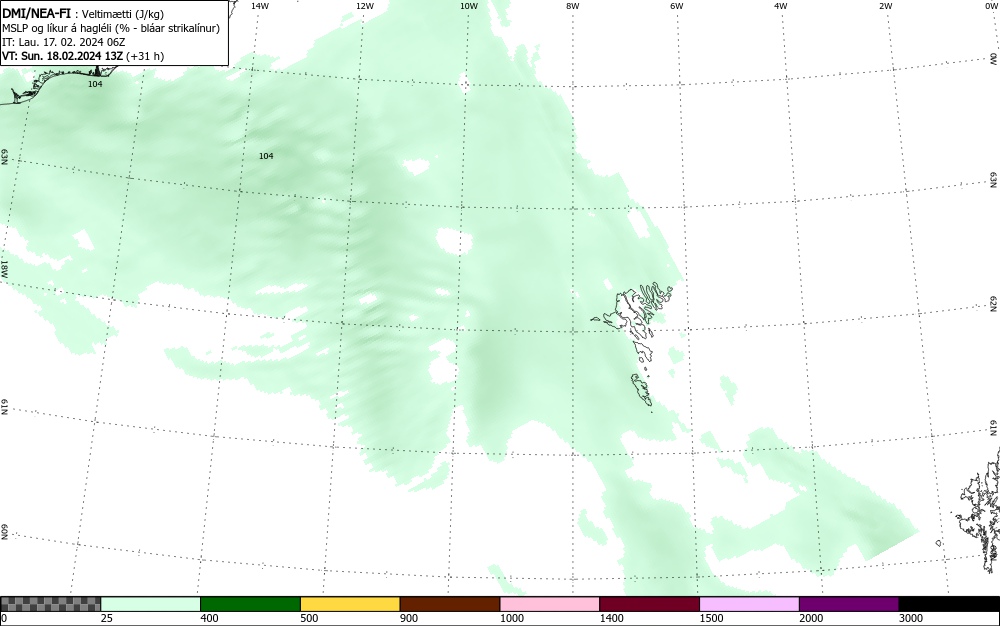Click the 8W longitude label

pos(573,6)
